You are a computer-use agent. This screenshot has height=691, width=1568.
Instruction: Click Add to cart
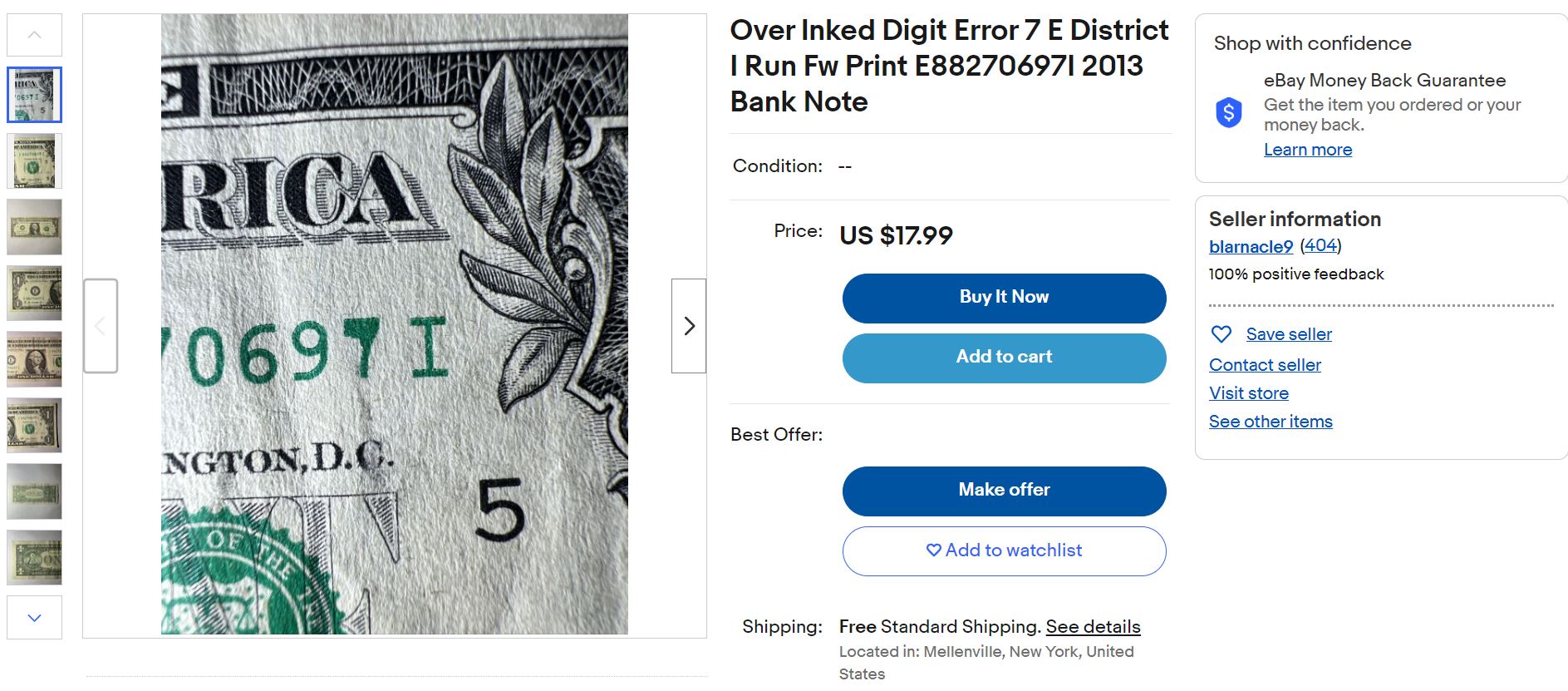[1004, 358]
